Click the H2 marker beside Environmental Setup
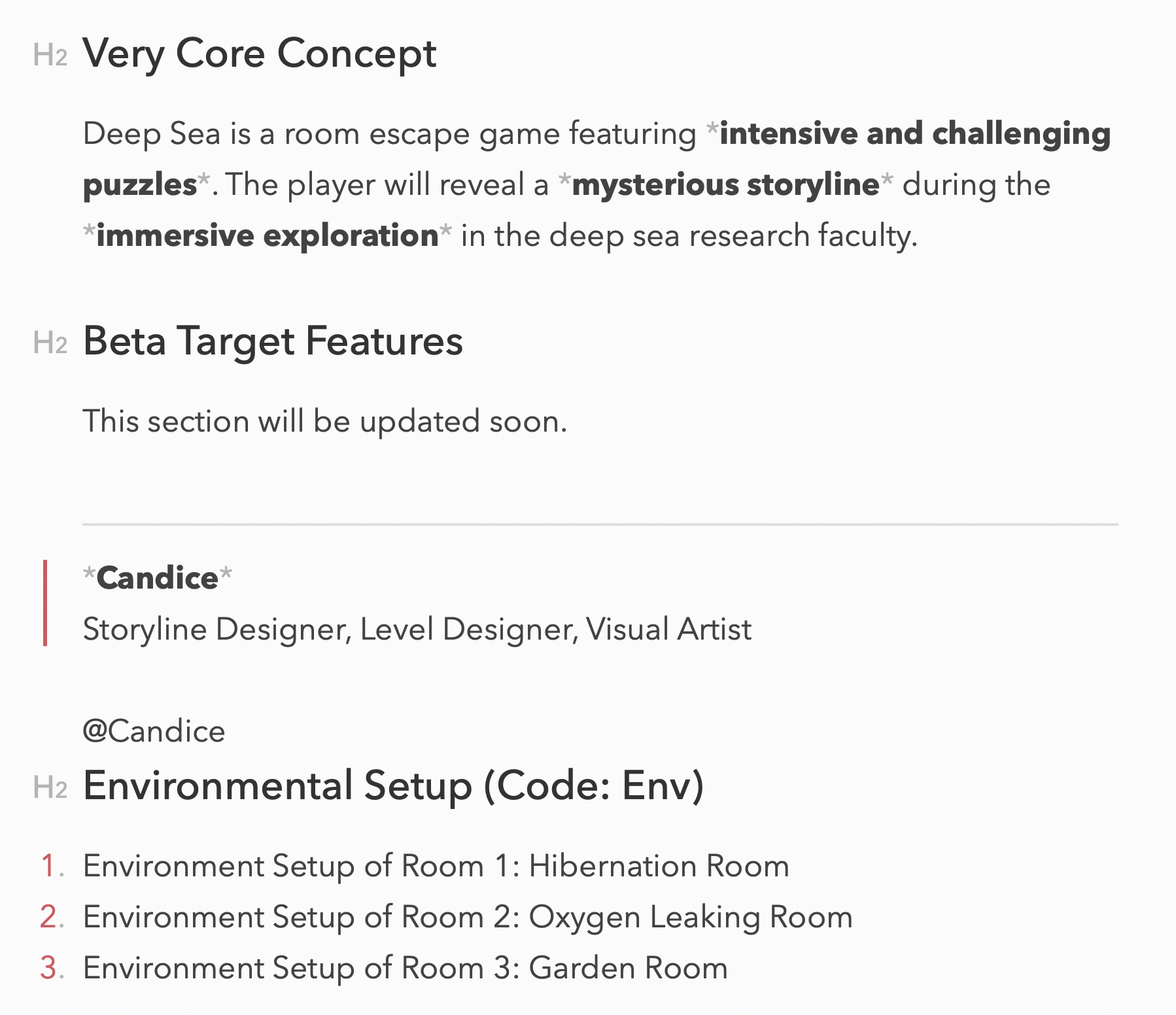 [50, 787]
